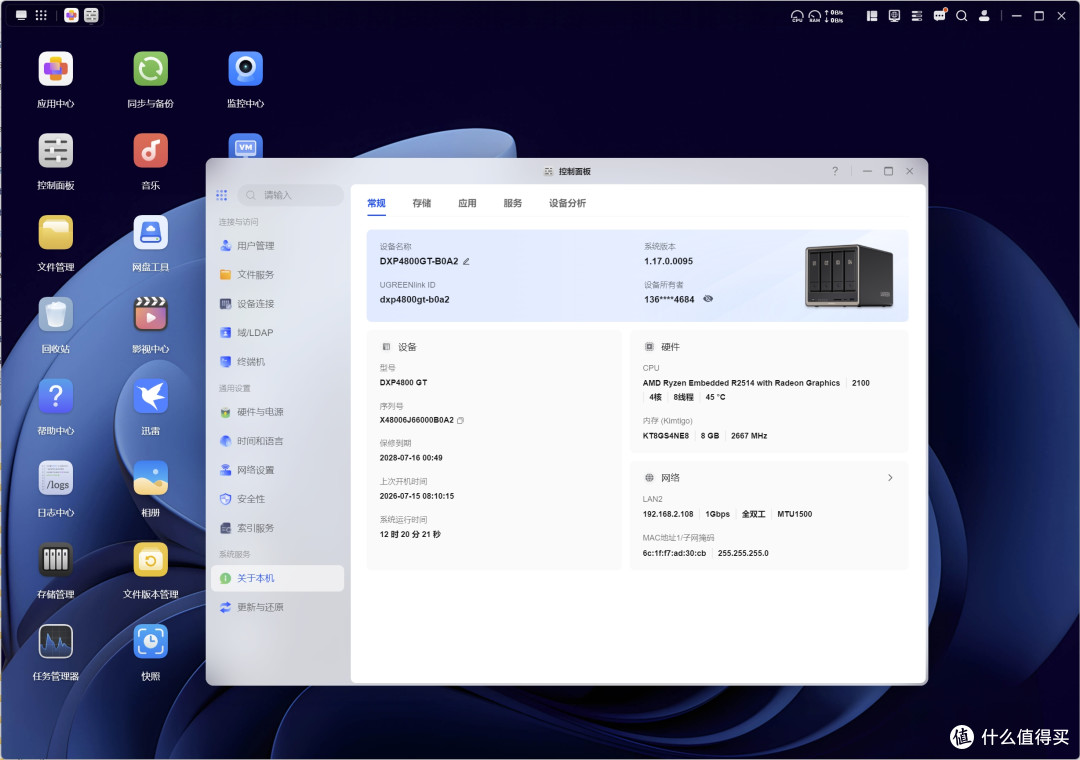This screenshot has width=1080, height=760.
Task: Launch the 迅雷 download app
Action: (x=150, y=396)
